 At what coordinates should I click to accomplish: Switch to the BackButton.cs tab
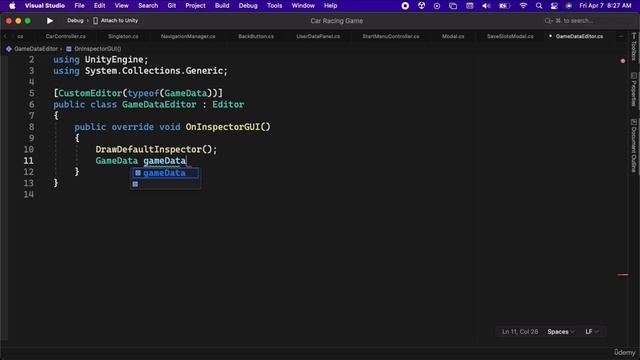[x=256, y=36]
